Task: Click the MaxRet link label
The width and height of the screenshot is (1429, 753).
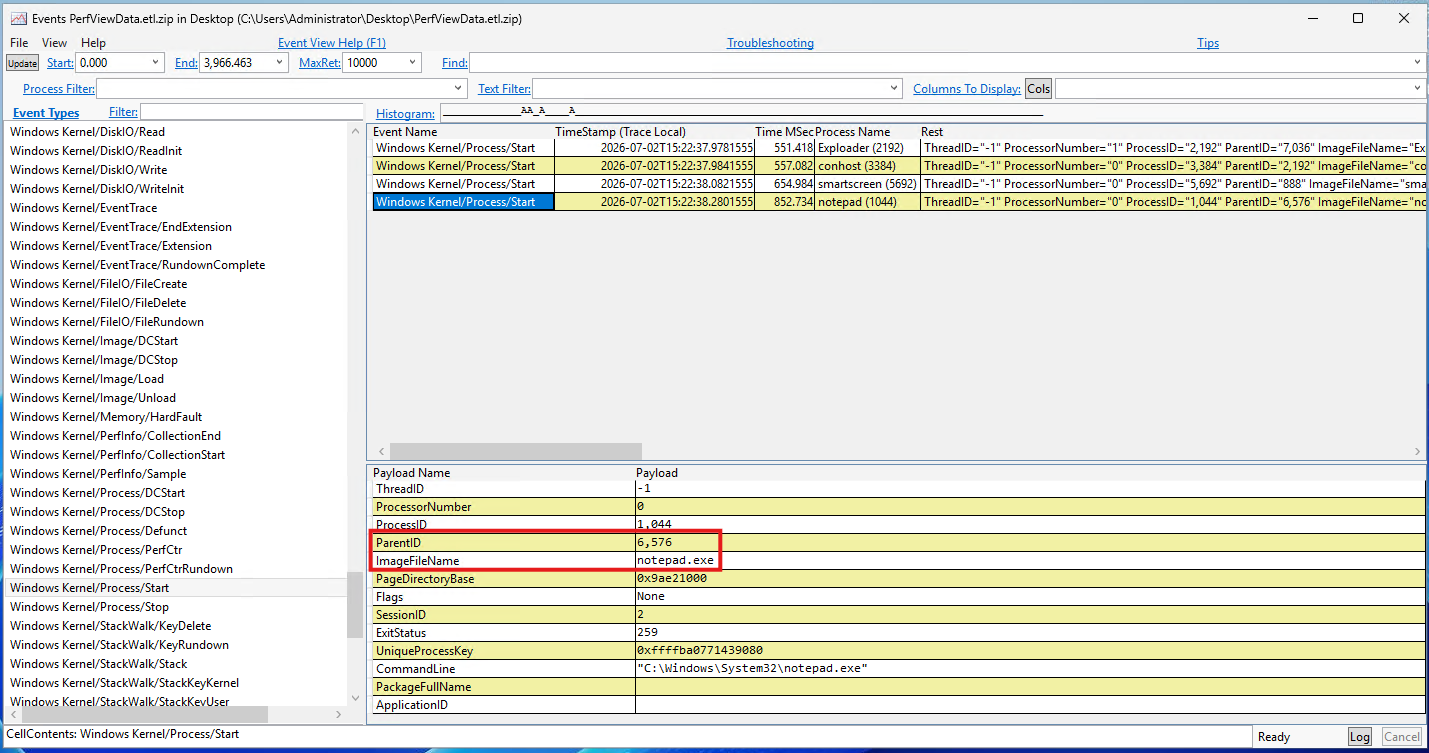Action: tap(319, 63)
